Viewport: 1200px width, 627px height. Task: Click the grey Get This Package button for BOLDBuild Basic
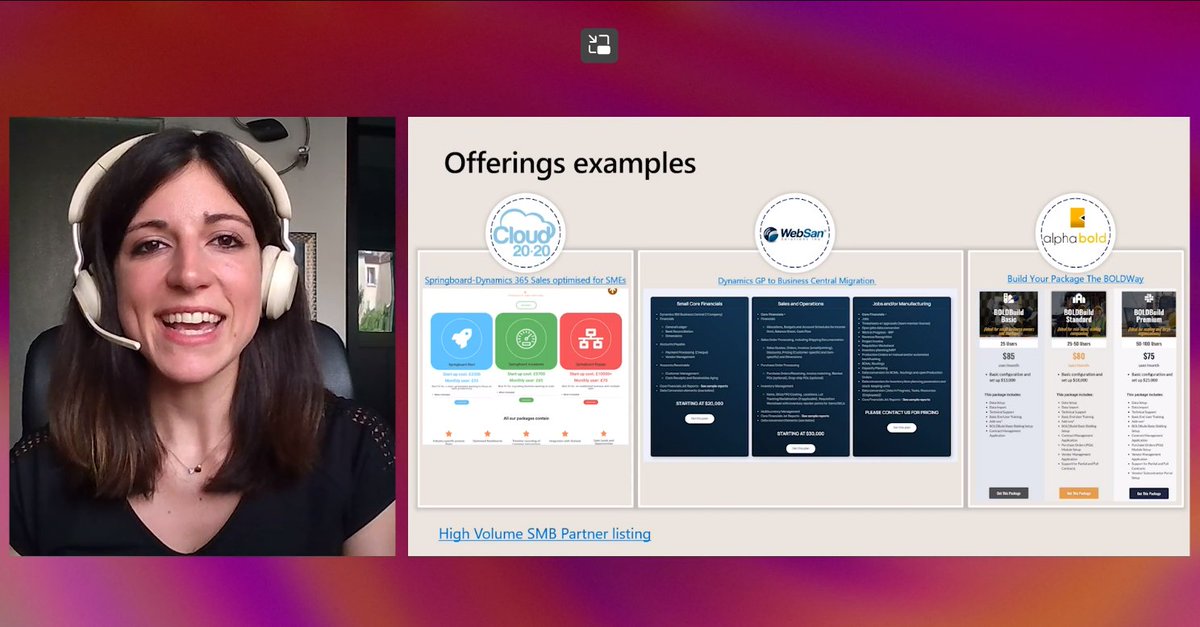[1008, 493]
